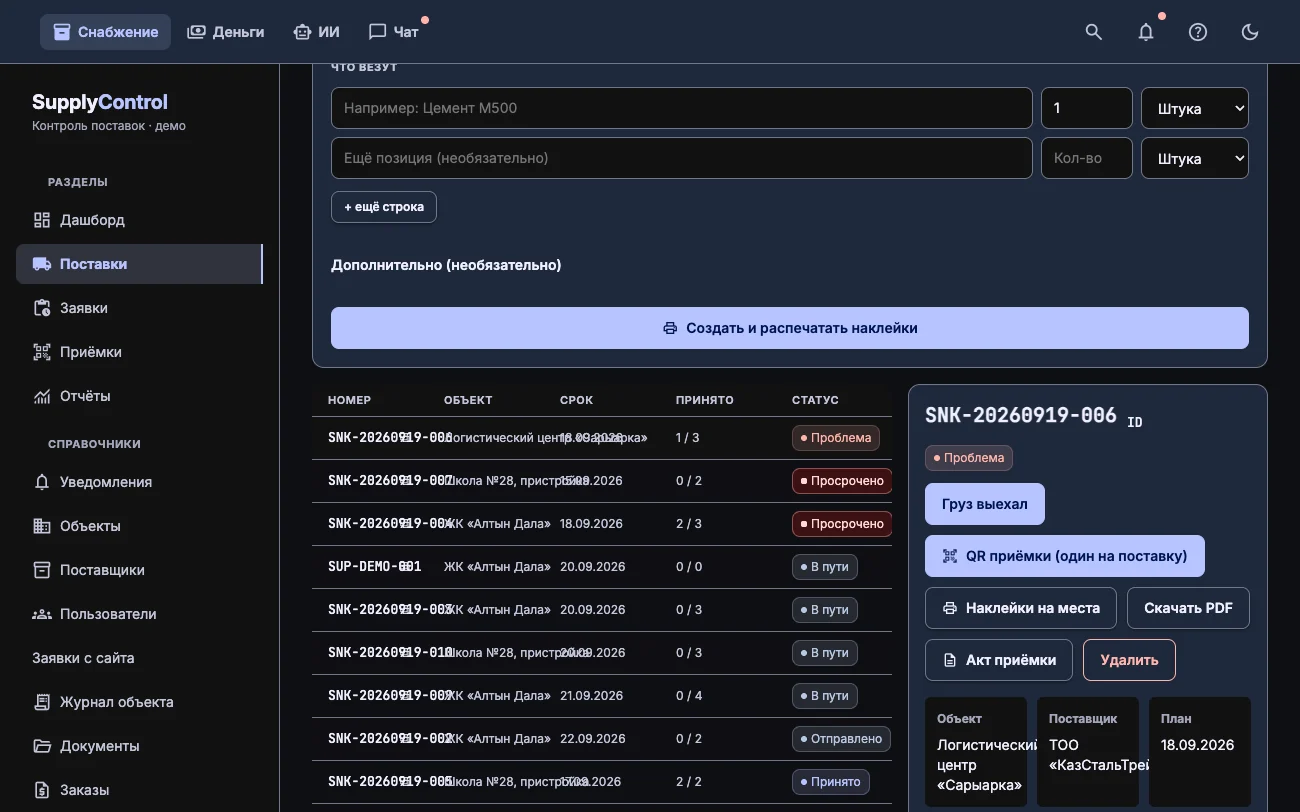Print Наклейки на места

tap(1021, 608)
